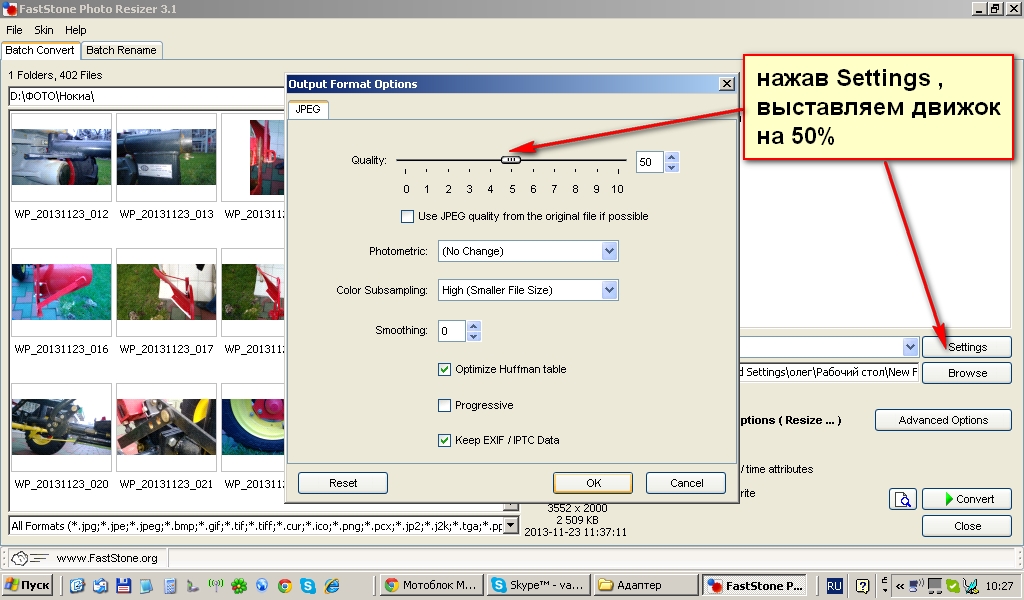
Task: Confirm with the OK button
Action: tap(593, 483)
